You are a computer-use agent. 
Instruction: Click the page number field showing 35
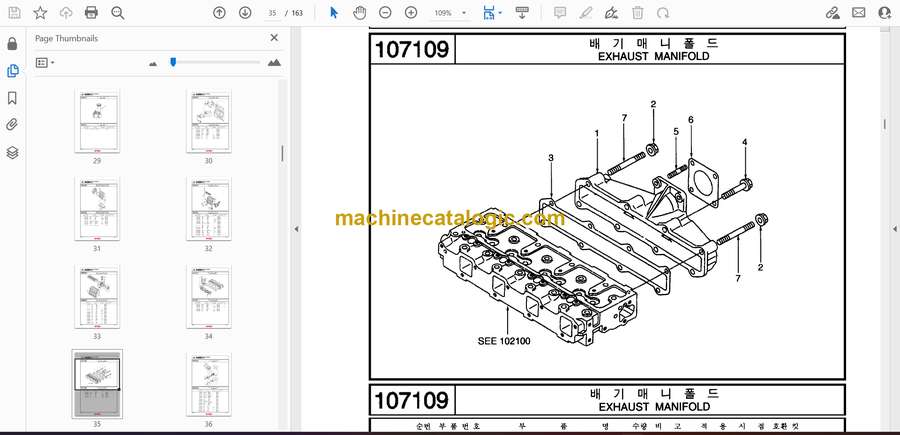(273, 13)
